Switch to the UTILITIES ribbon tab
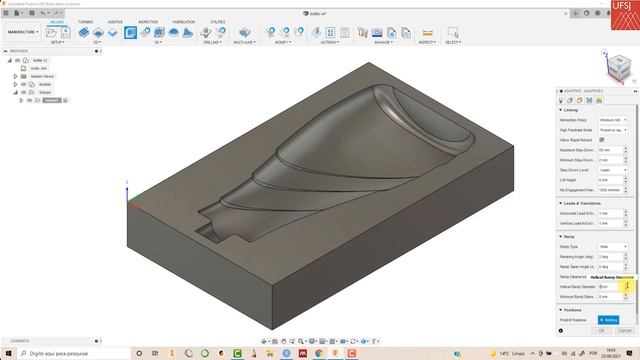This screenshot has width=640, height=360. tap(218, 22)
